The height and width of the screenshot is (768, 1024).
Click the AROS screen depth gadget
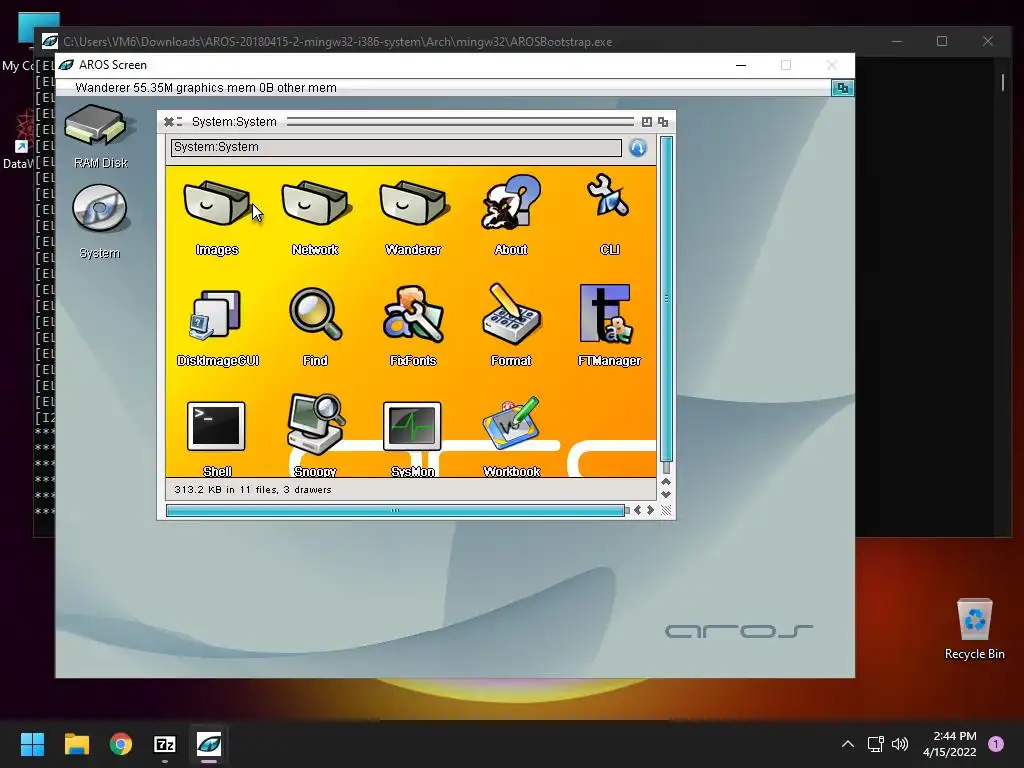(x=842, y=88)
